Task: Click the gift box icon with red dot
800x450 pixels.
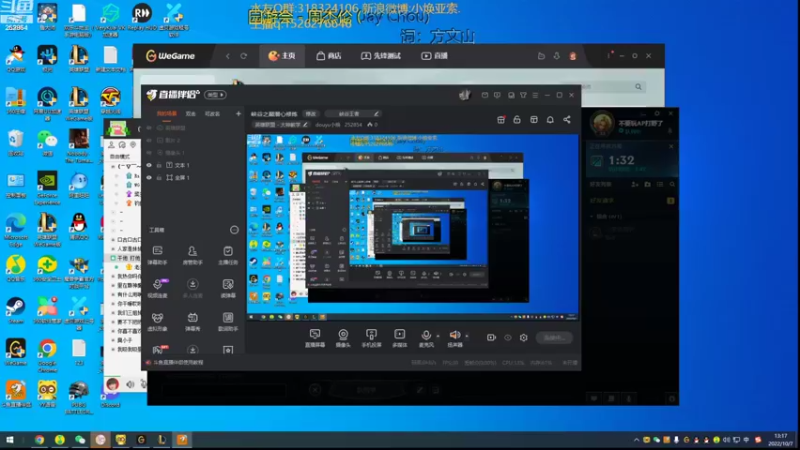Action: [501, 119]
